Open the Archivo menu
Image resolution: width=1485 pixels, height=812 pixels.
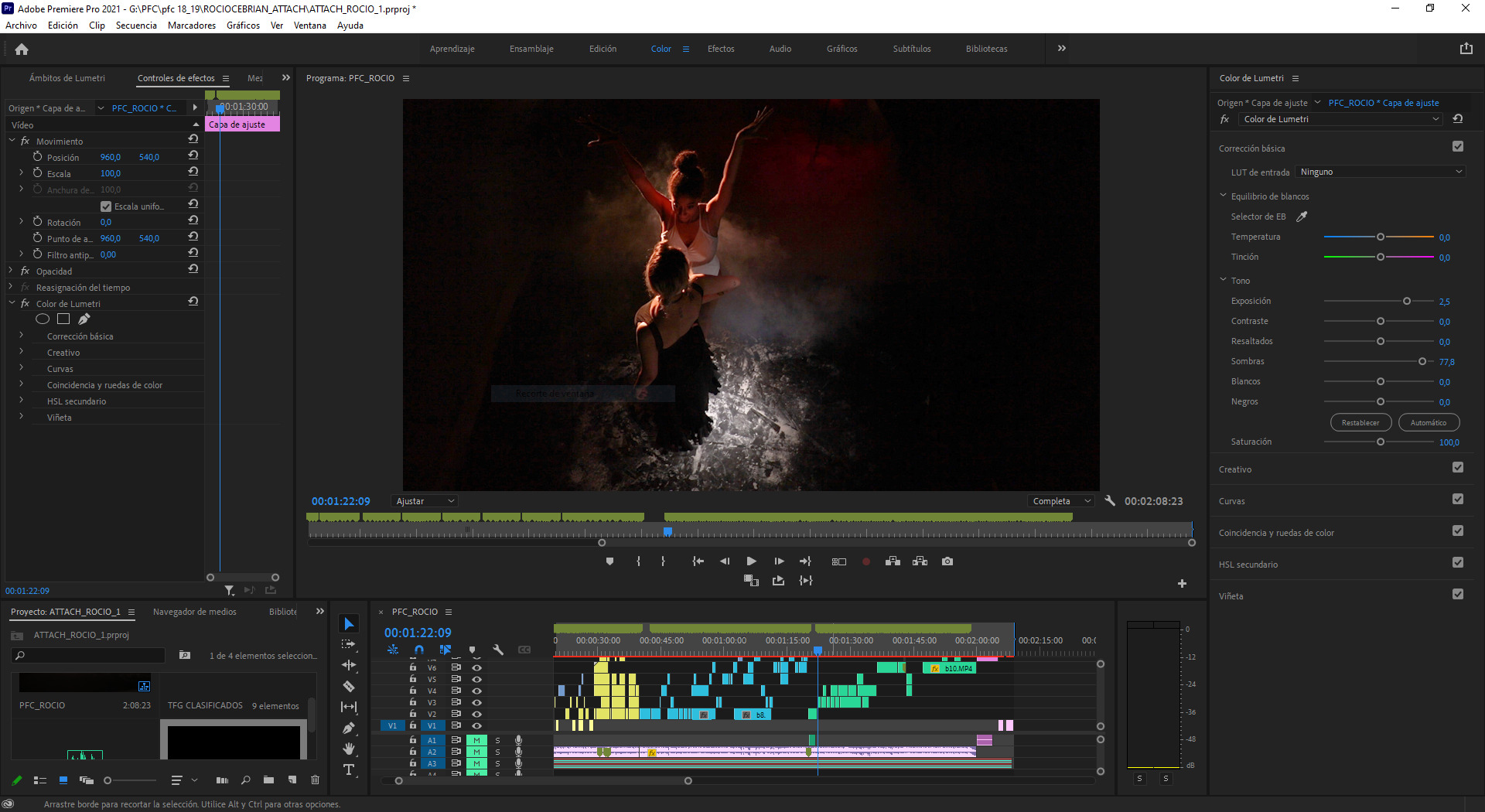(21, 26)
